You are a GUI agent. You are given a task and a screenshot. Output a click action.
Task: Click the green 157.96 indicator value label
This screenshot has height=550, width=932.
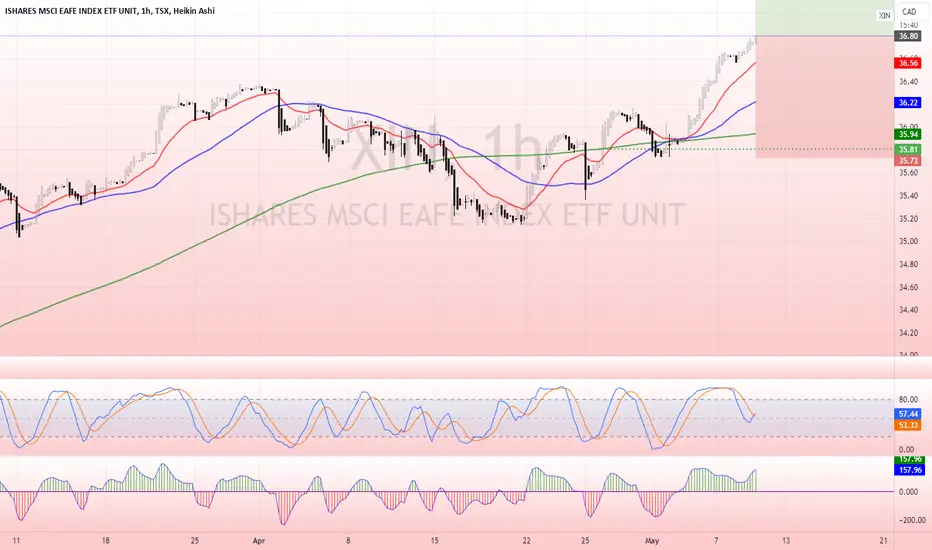909,460
